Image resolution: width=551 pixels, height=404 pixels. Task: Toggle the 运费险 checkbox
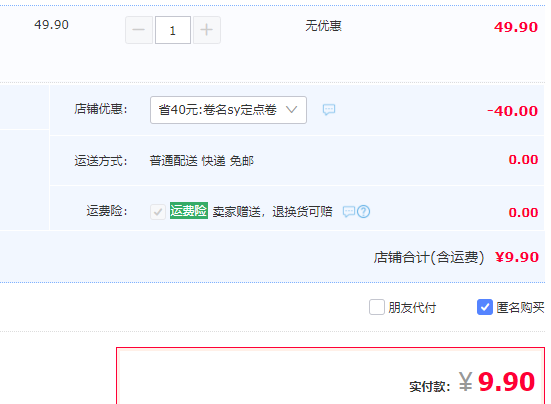(158, 212)
